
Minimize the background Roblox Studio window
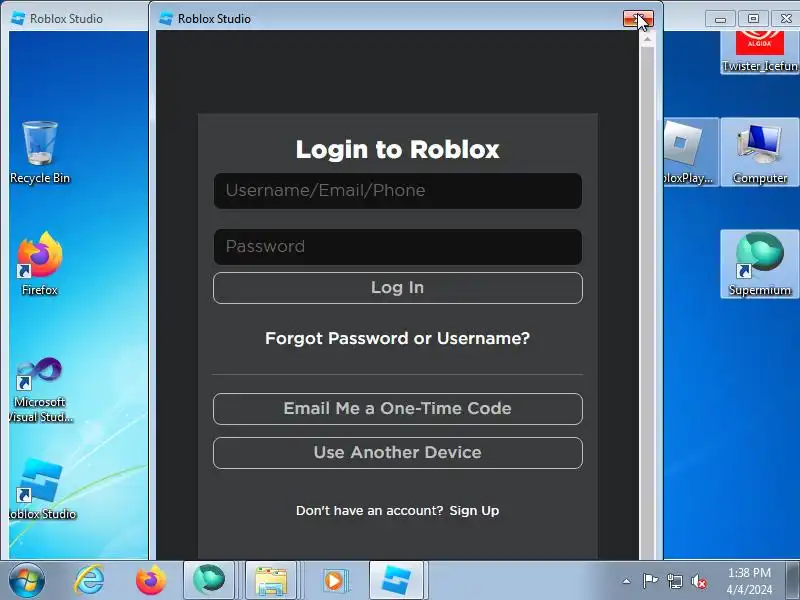click(x=720, y=19)
